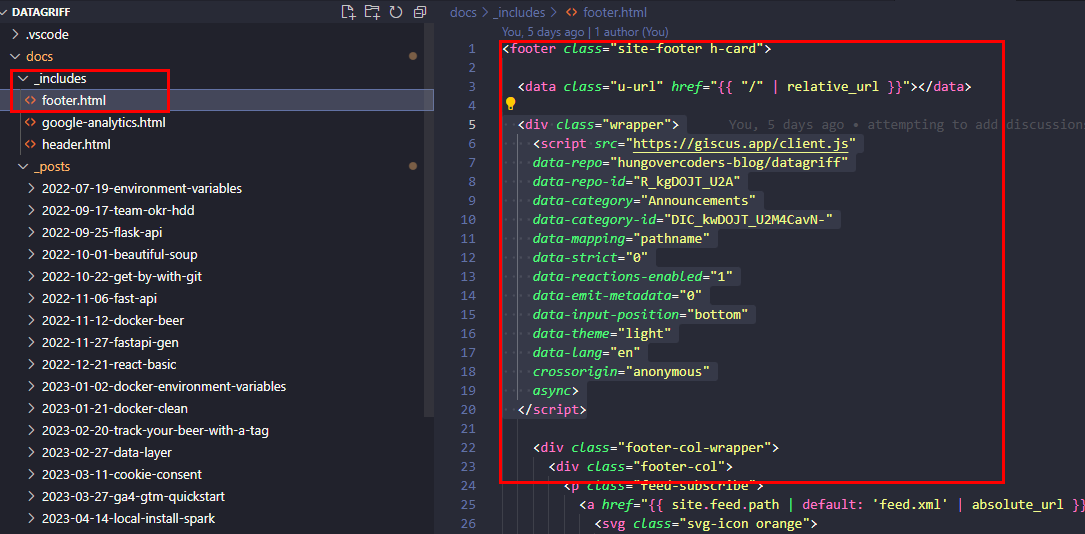The image size is (1085, 534).
Task: Open the 2023-02-20-track-your-beer-with-a-tag folder
Action: click(155, 431)
